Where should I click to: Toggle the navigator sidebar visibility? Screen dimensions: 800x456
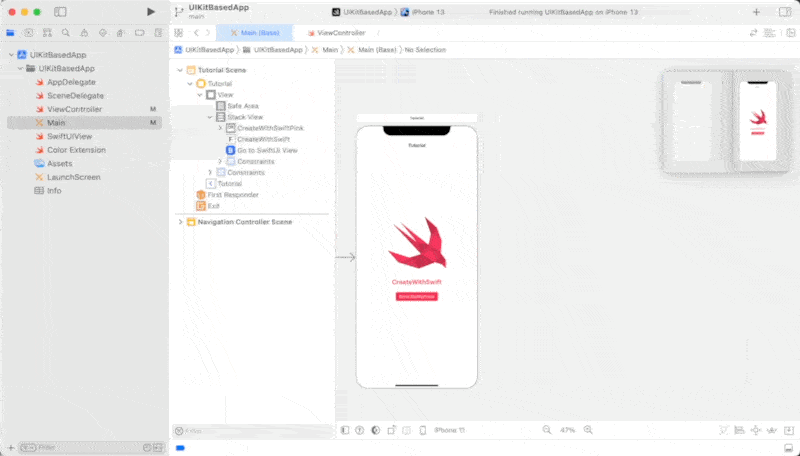tap(60, 12)
